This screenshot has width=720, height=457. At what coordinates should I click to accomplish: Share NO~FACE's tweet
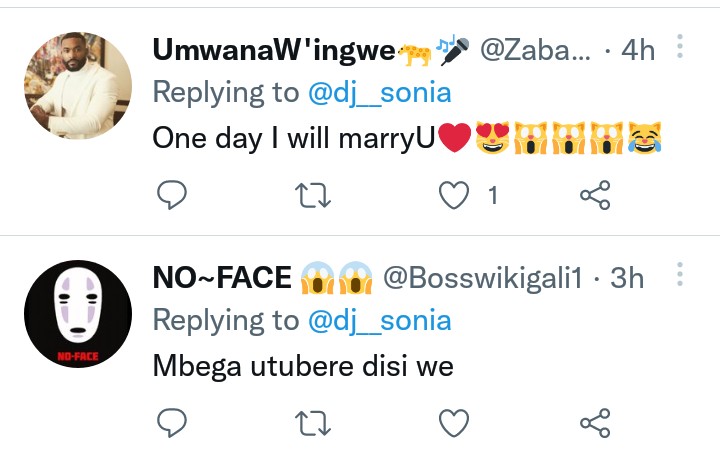595,423
